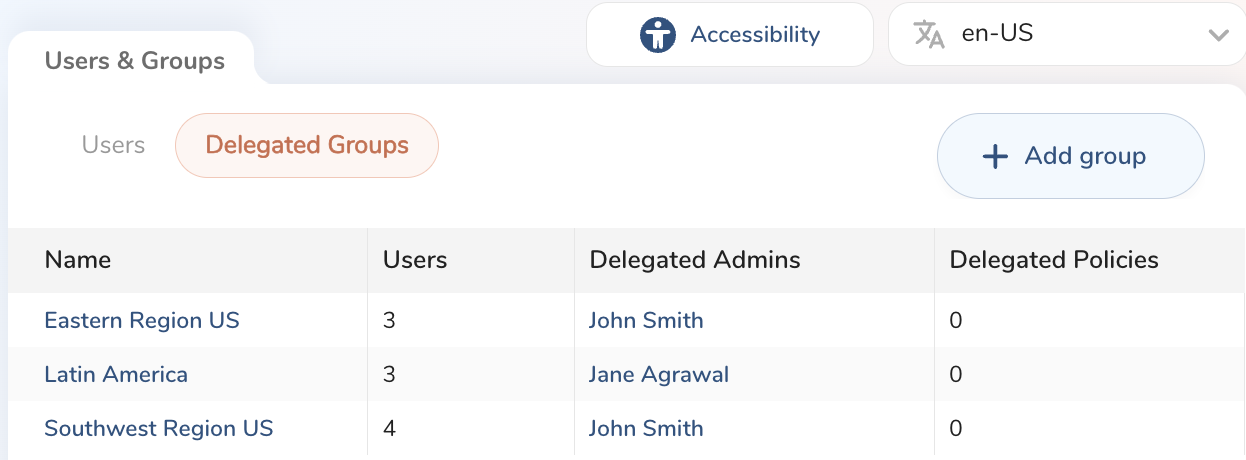
Task: Click the Delegated Admins column header
Action: pyautogui.click(x=695, y=260)
